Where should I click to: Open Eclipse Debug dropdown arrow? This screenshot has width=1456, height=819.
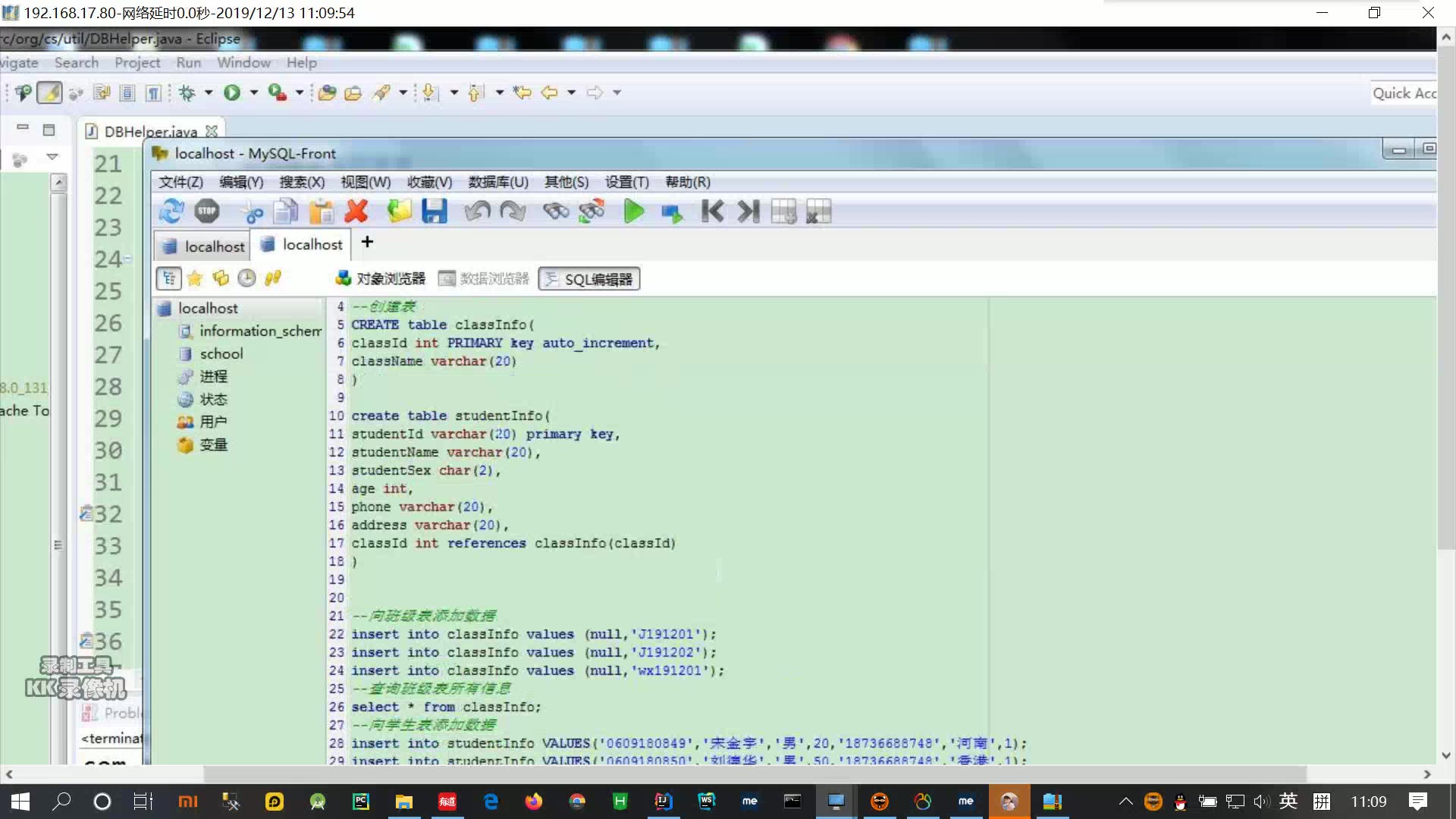209,93
